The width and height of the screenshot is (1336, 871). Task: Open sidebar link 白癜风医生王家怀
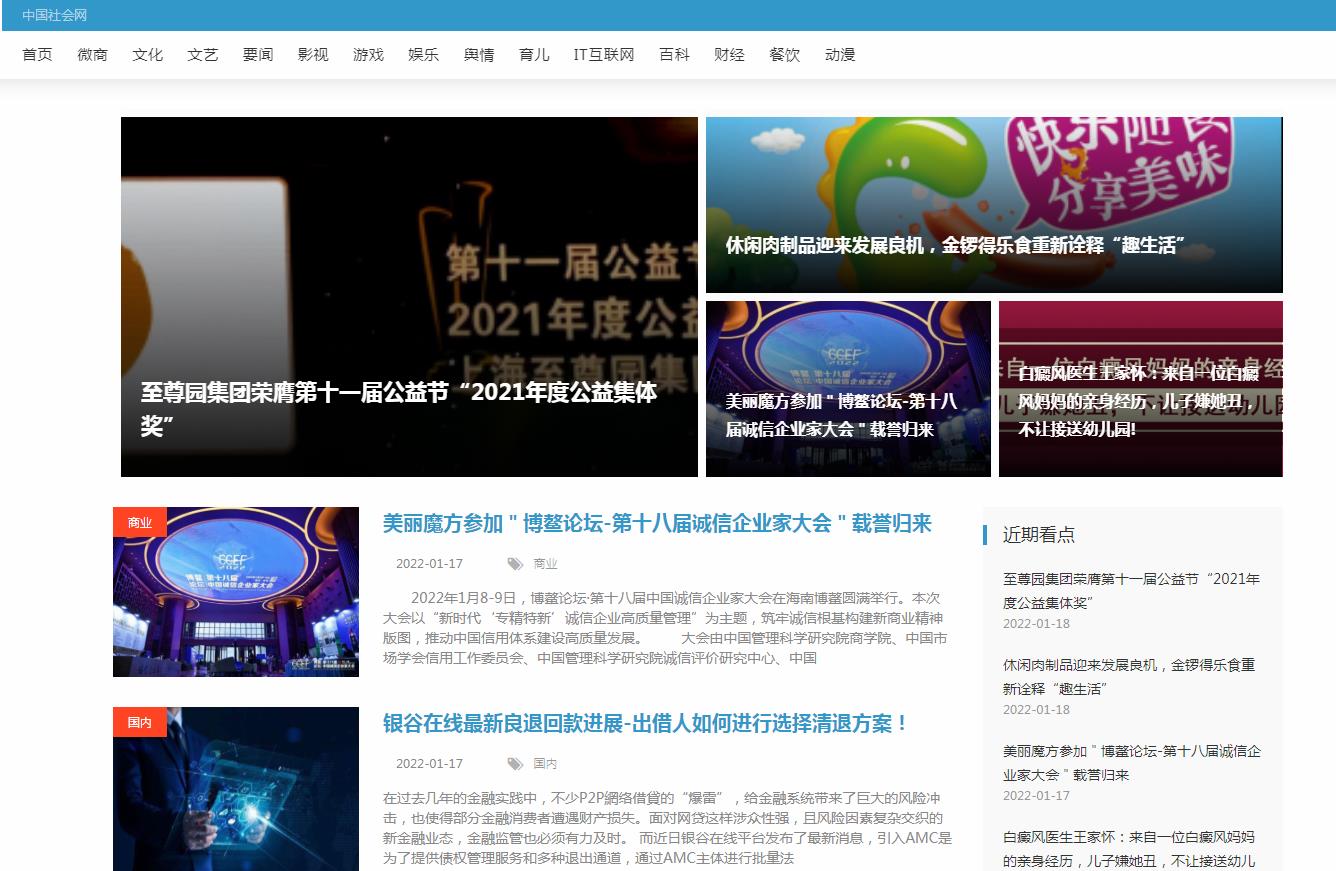click(1129, 849)
